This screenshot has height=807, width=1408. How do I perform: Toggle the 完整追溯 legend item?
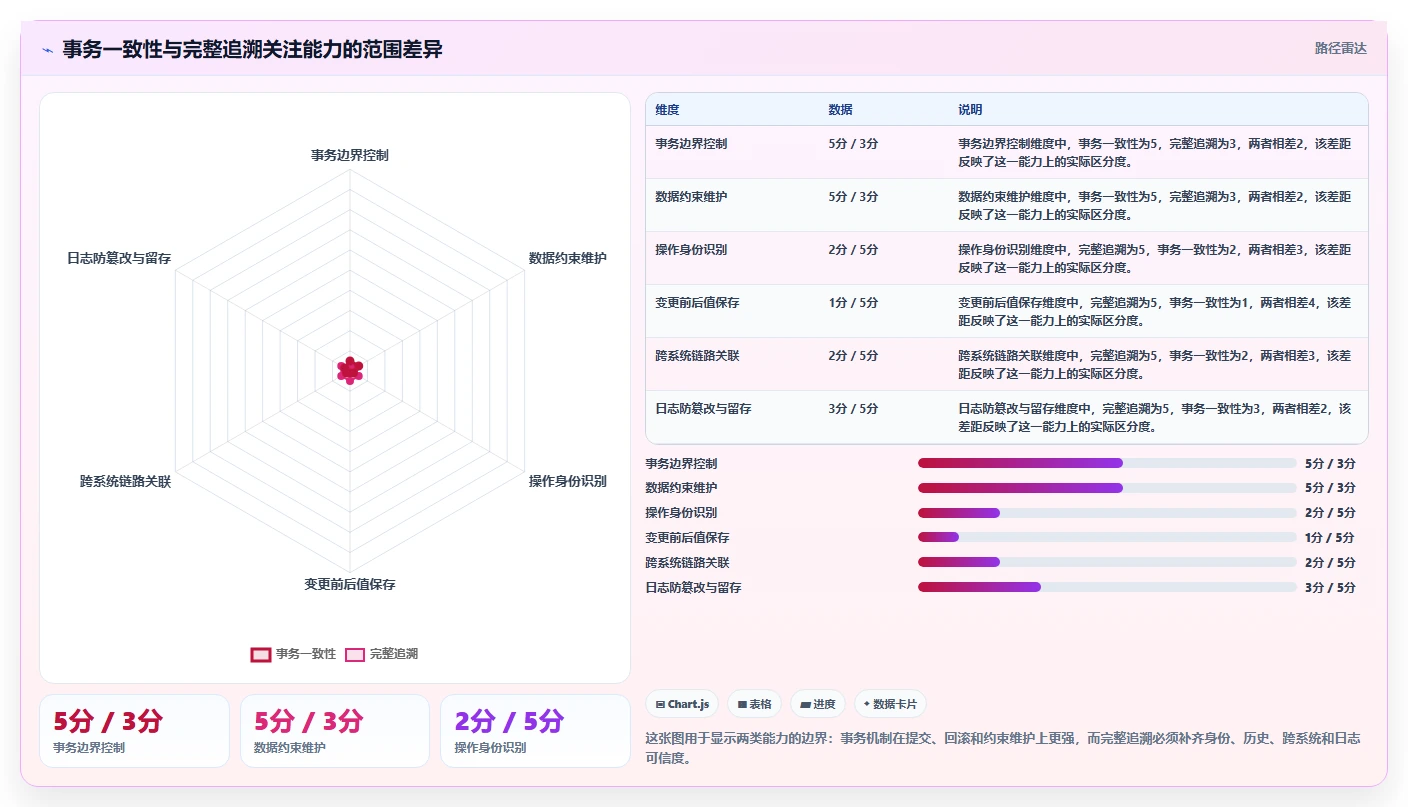tap(381, 654)
